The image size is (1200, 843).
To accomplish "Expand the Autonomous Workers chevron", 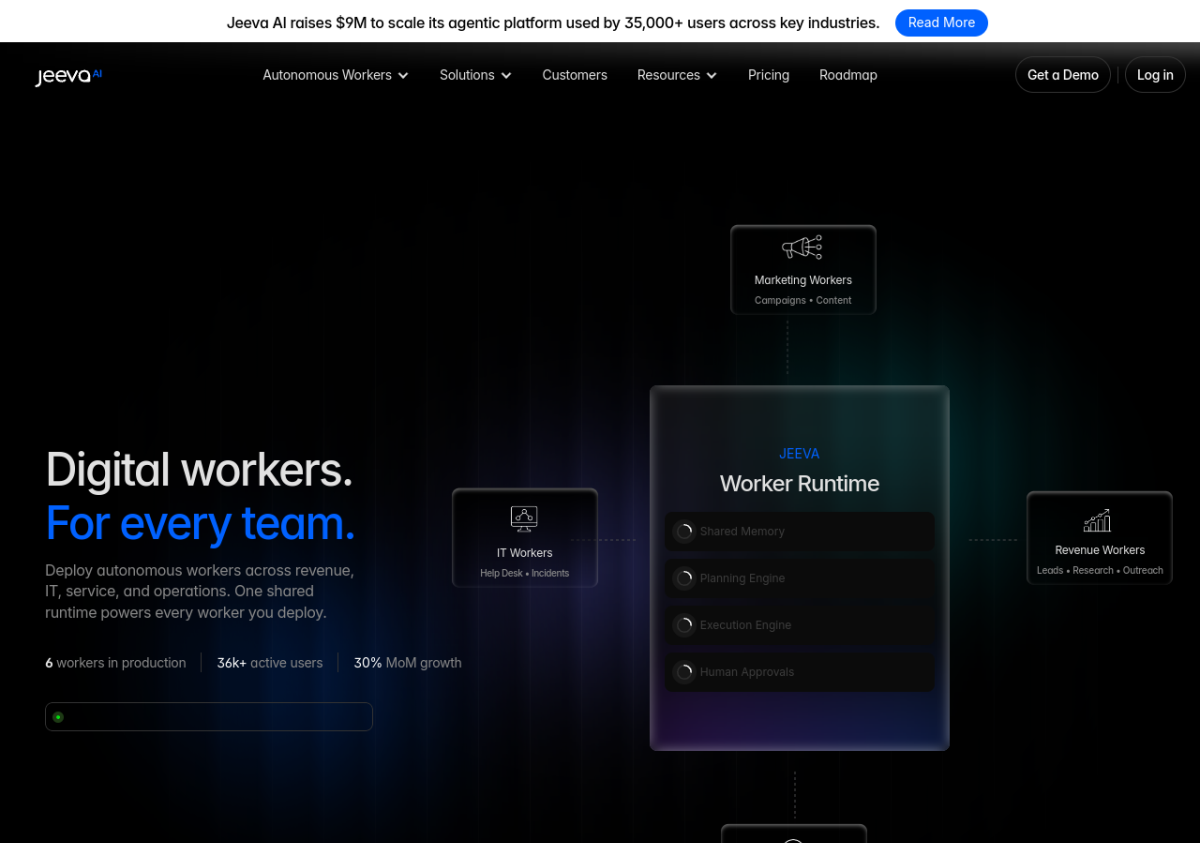I will [403, 75].
